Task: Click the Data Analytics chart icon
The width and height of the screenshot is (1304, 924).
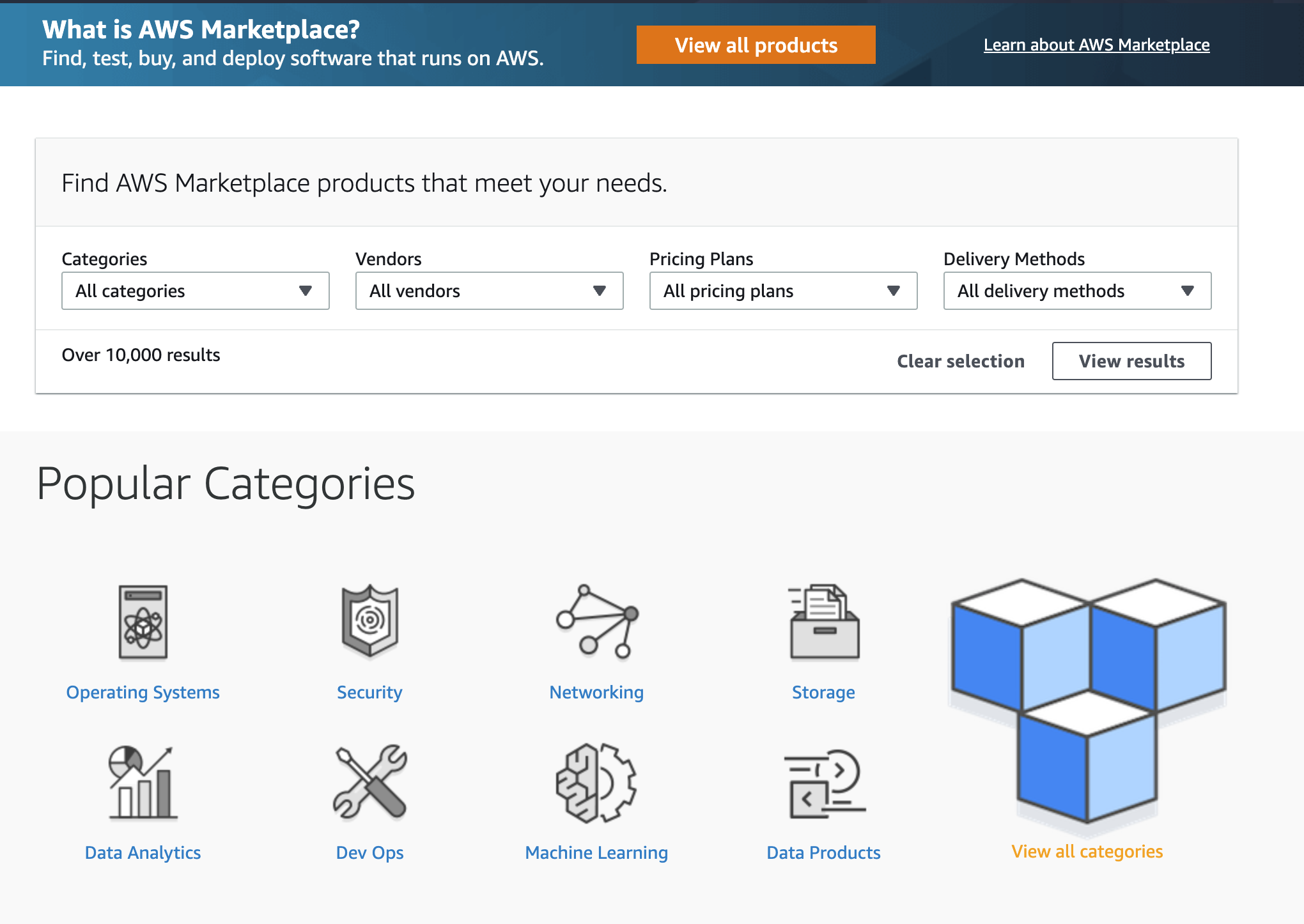Action: (x=142, y=782)
